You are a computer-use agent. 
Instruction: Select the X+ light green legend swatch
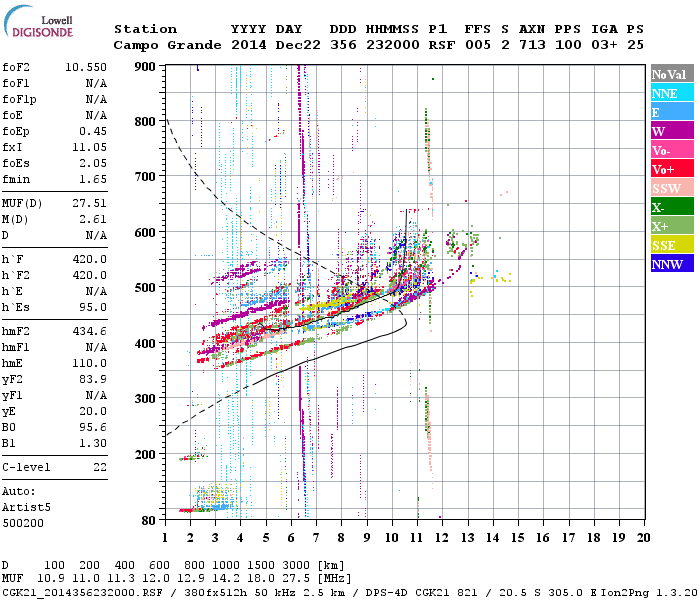tap(672, 226)
